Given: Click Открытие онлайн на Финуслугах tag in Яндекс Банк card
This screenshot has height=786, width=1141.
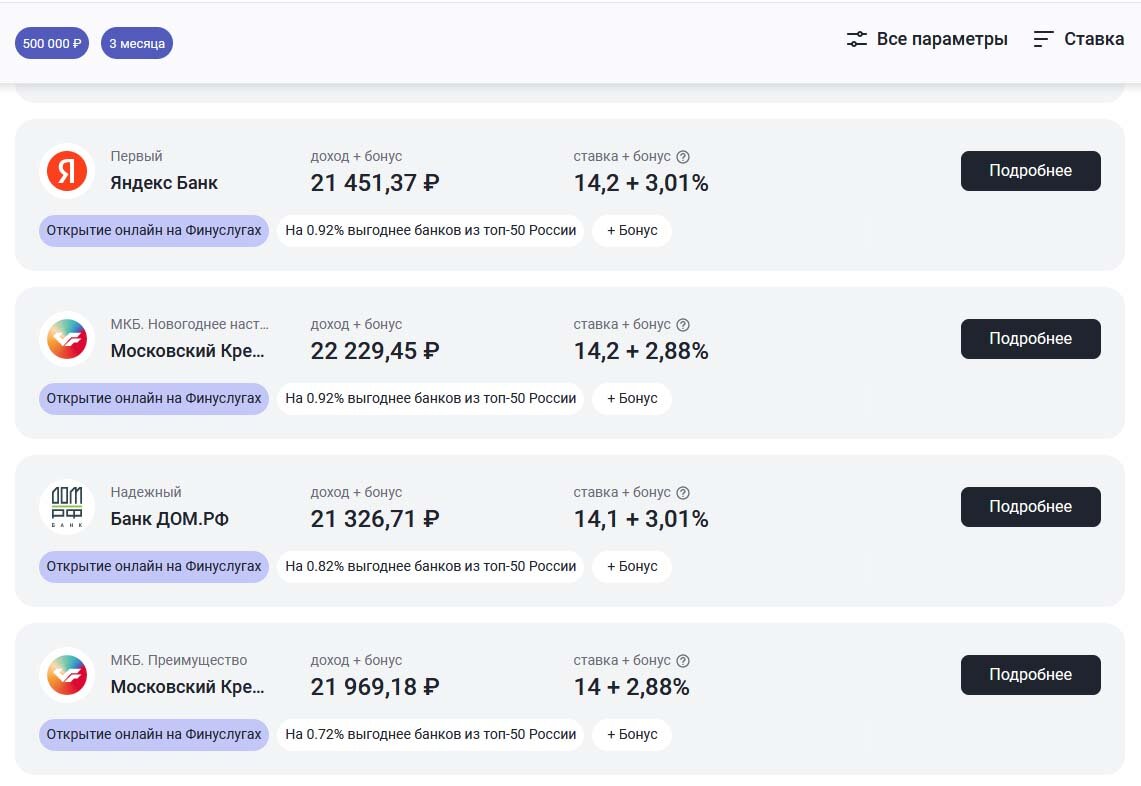Looking at the screenshot, I should point(154,231).
